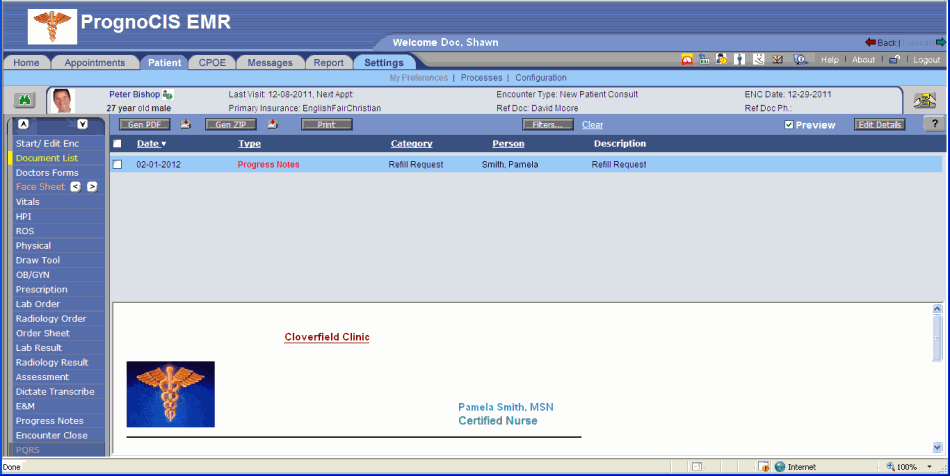This screenshot has height=476, width=950.
Task: Sort documents by Date column
Action: pyautogui.click(x=151, y=144)
